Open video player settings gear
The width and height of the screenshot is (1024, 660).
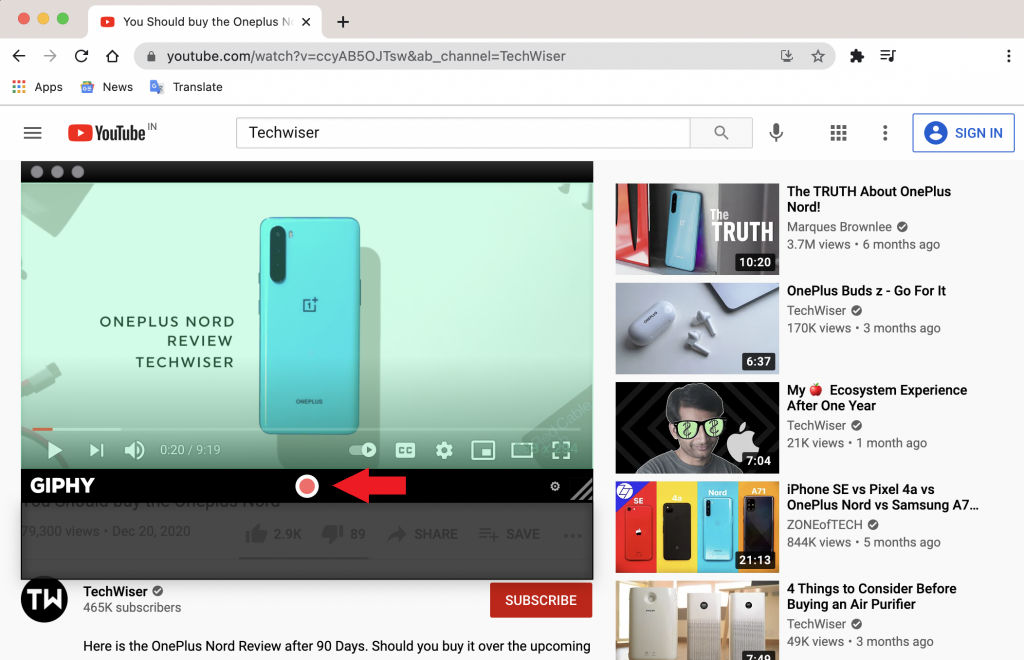444,450
